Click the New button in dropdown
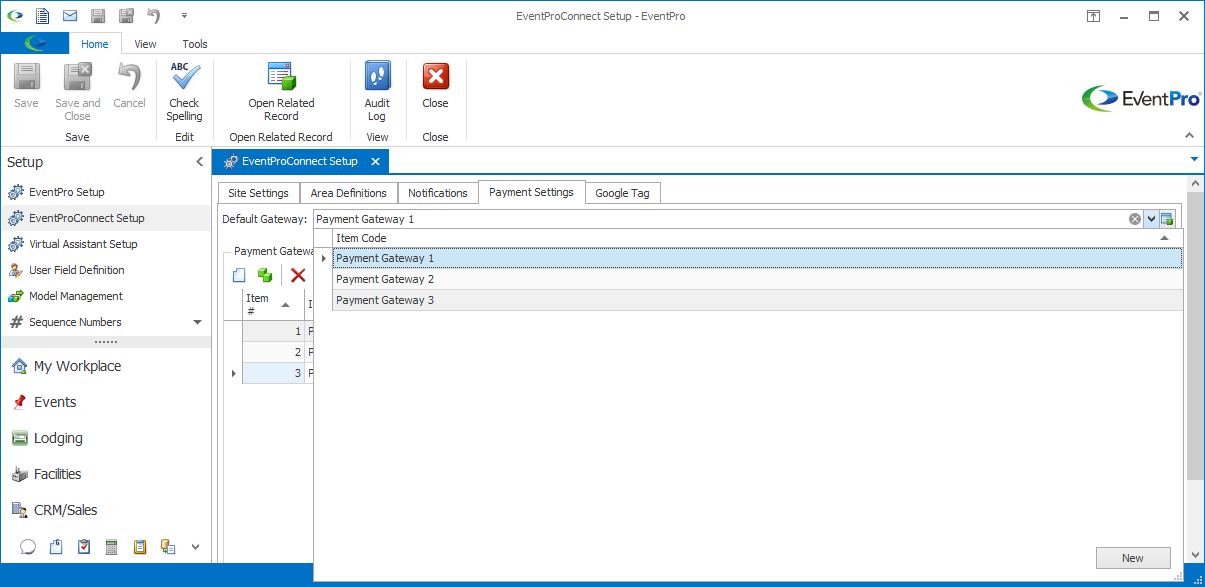 click(1132, 558)
